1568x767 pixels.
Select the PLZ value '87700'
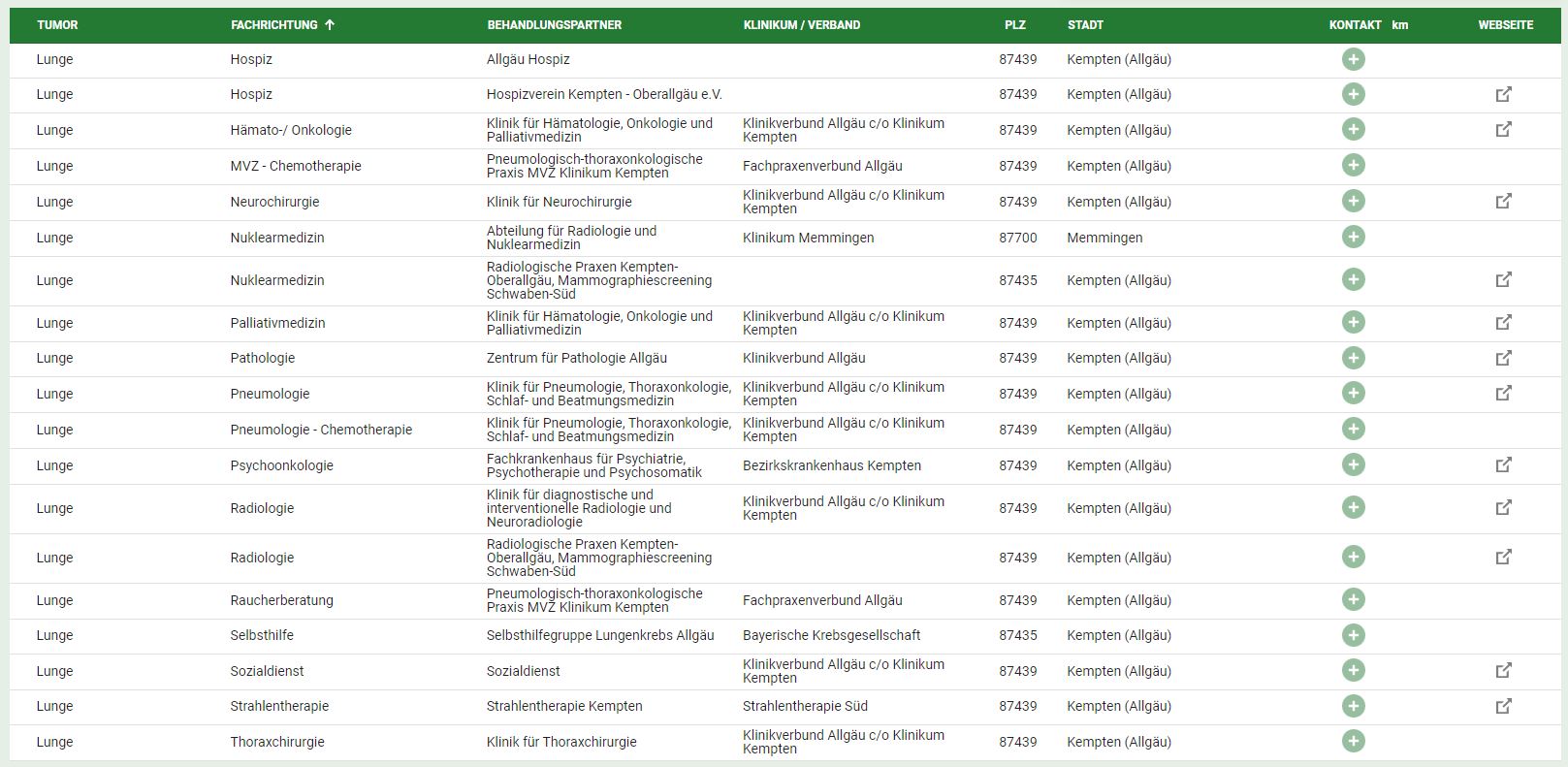point(1017,238)
